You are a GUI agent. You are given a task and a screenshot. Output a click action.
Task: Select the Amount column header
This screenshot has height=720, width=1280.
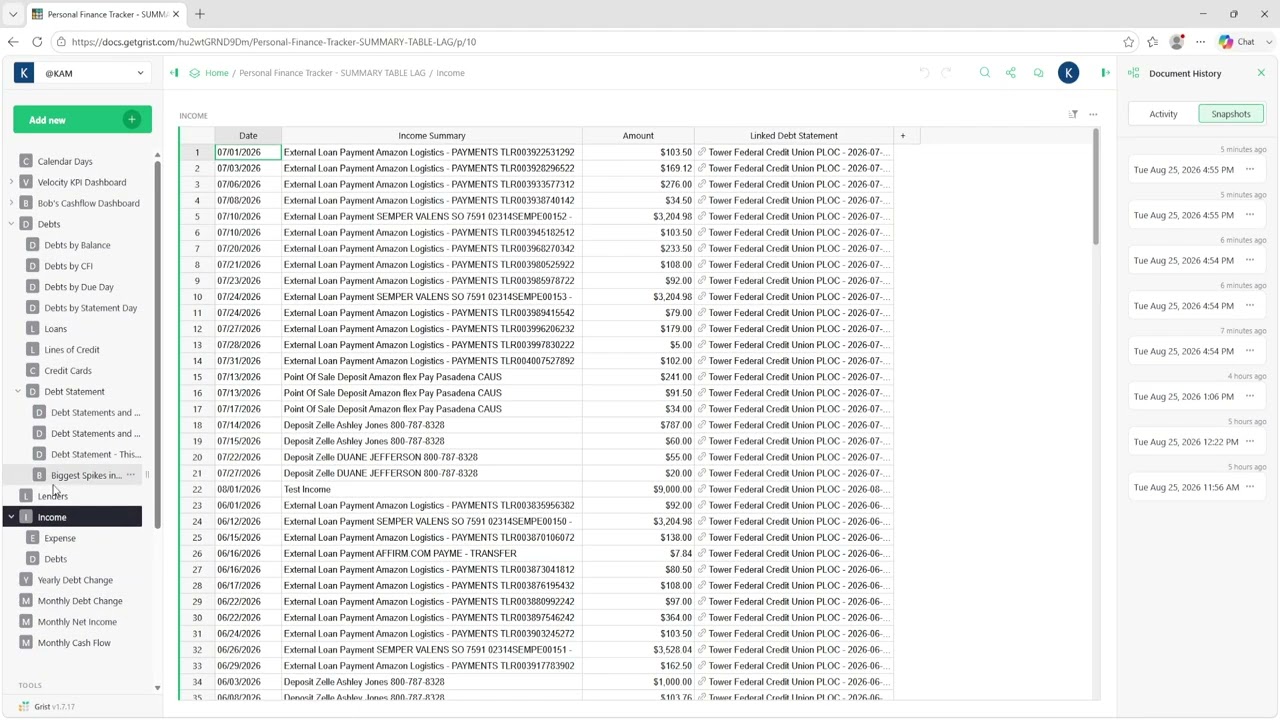pyautogui.click(x=638, y=136)
